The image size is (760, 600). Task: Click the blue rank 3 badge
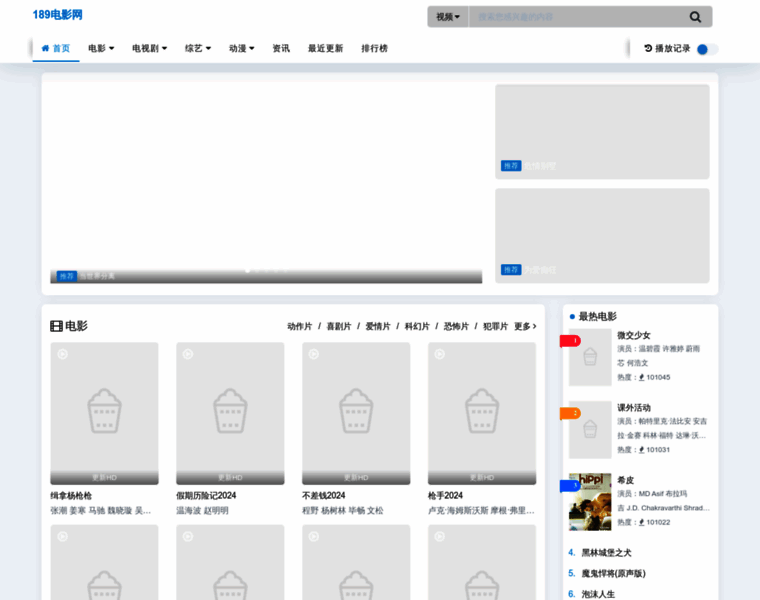(570, 486)
